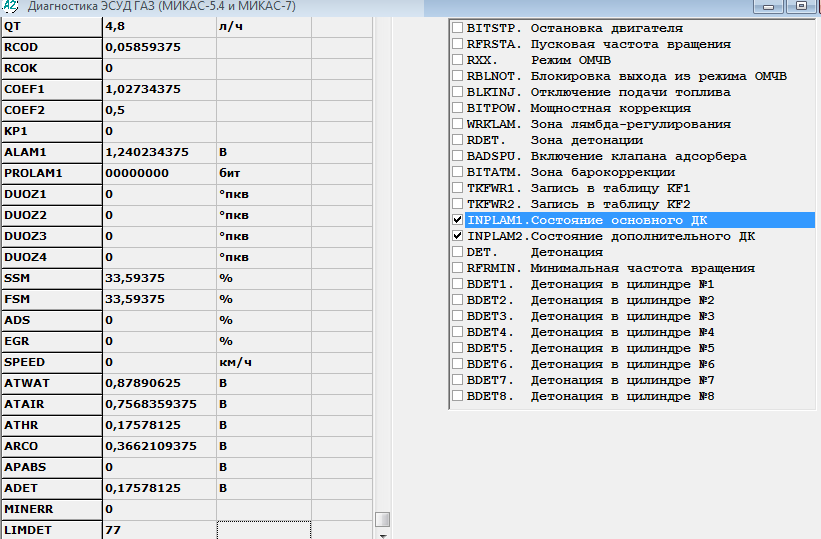The image size is (821, 539).
Task: Click the FSM value 33,59375
Action: coord(159,299)
